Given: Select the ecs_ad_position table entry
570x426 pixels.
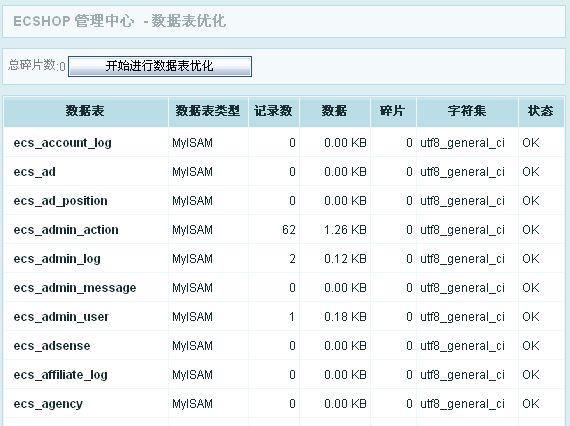Looking at the screenshot, I should (x=60, y=201).
